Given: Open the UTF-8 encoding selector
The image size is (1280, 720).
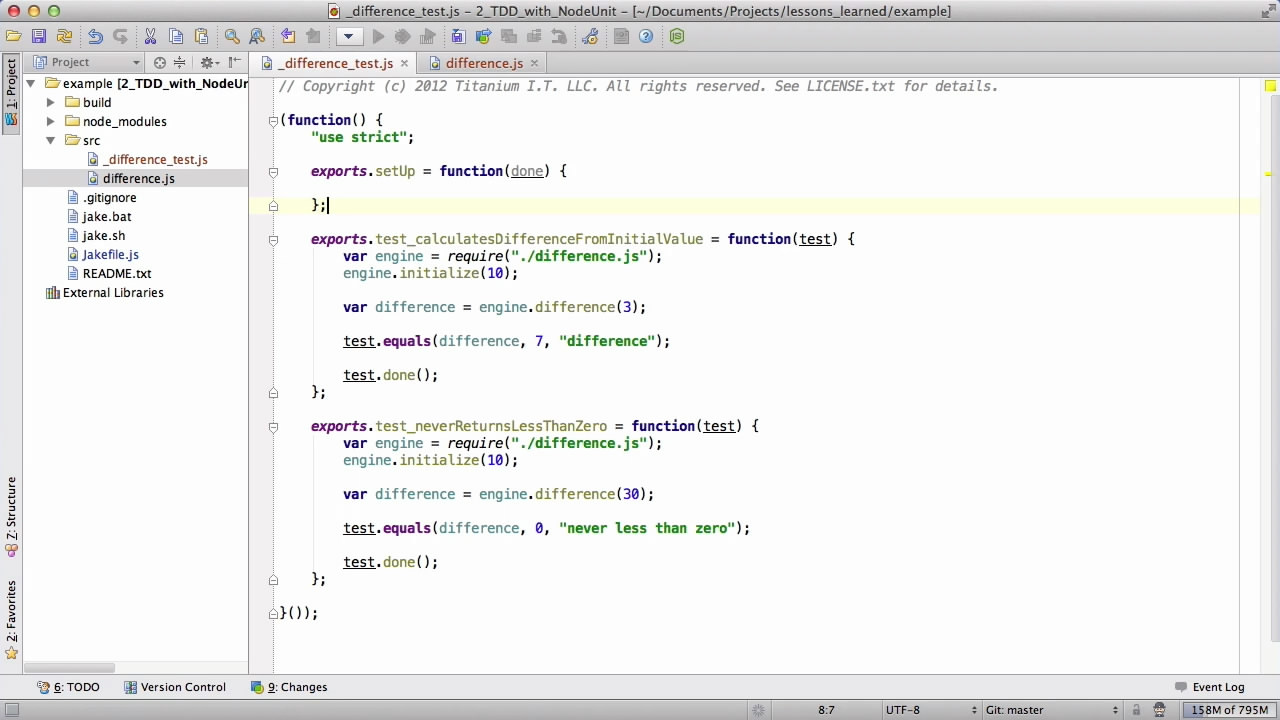Looking at the screenshot, I should pos(930,710).
